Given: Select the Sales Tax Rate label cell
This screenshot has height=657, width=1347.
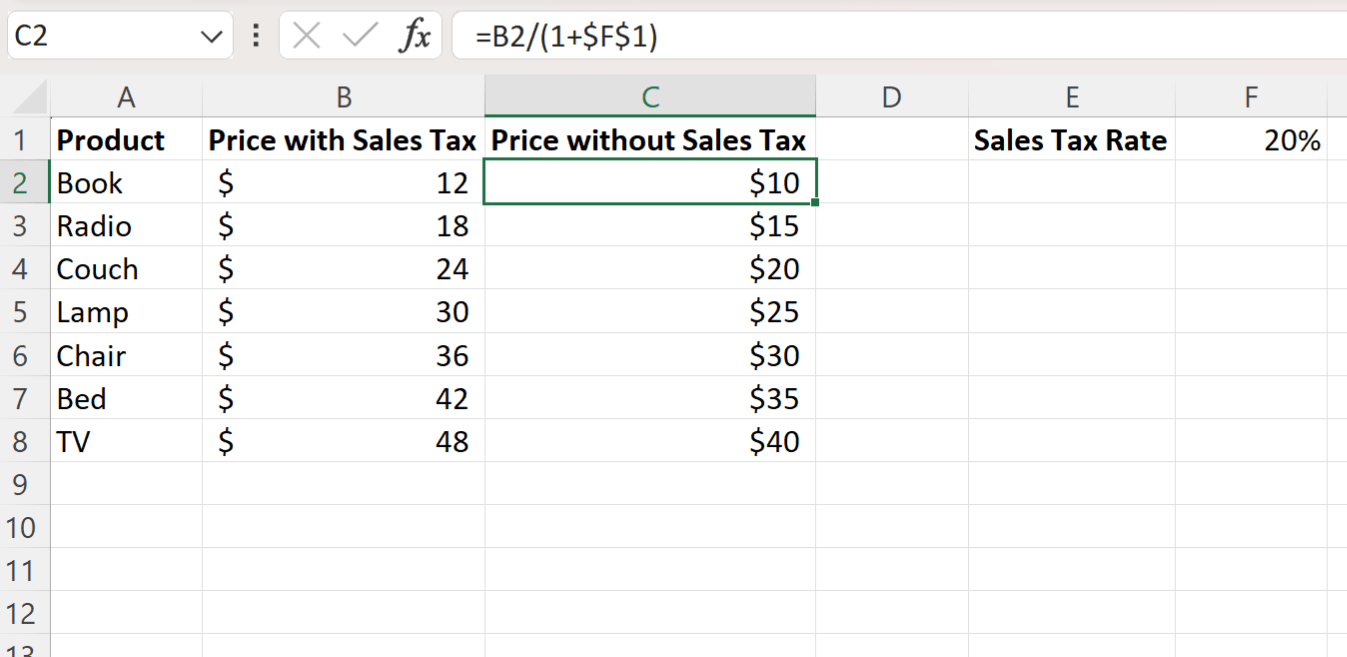Looking at the screenshot, I should 1071,140.
